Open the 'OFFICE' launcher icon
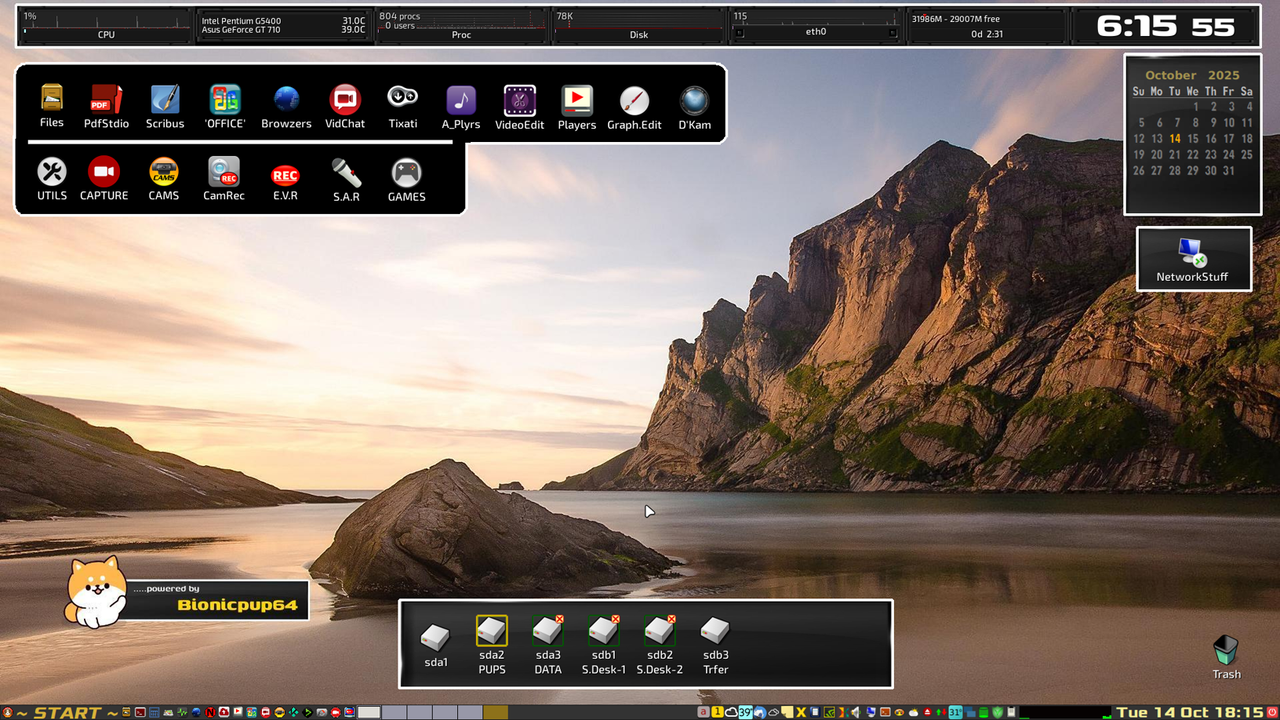This screenshot has width=1280, height=720. pos(225,98)
